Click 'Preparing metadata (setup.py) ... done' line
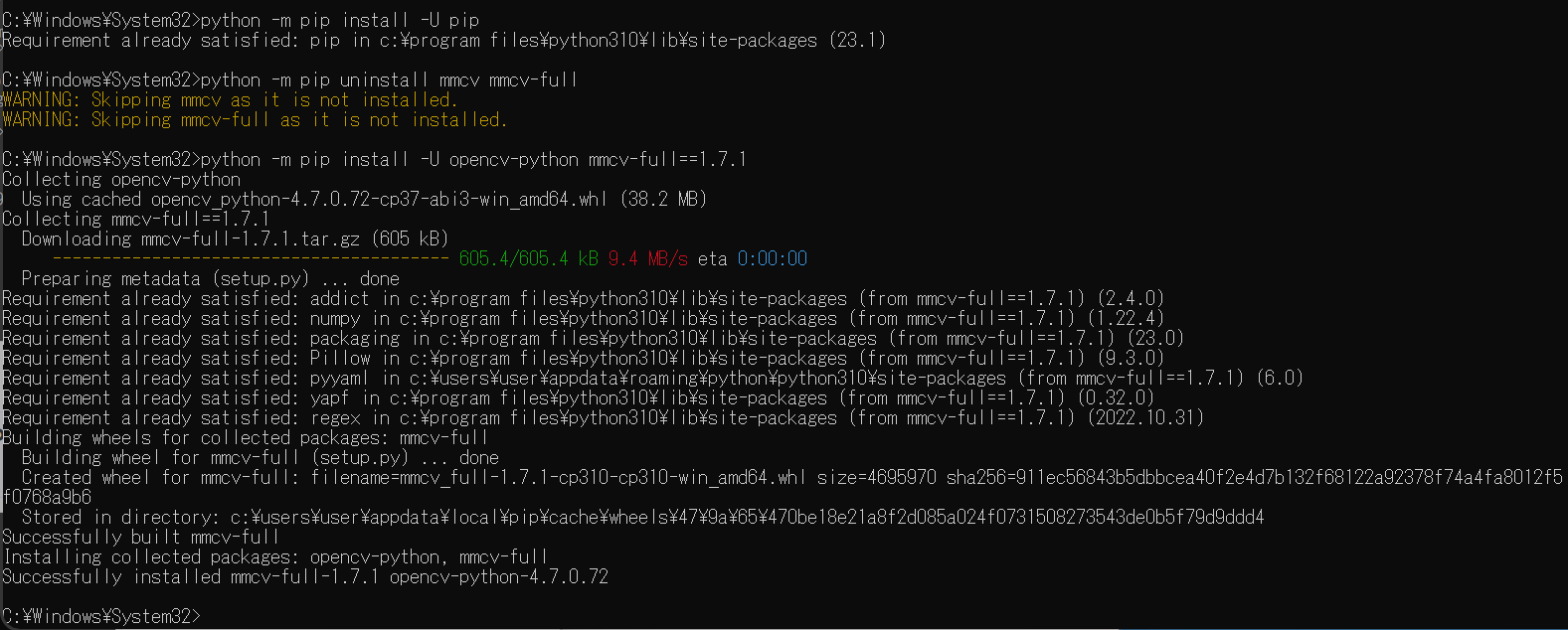Image resolution: width=1568 pixels, height=630 pixels. (x=211, y=278)
